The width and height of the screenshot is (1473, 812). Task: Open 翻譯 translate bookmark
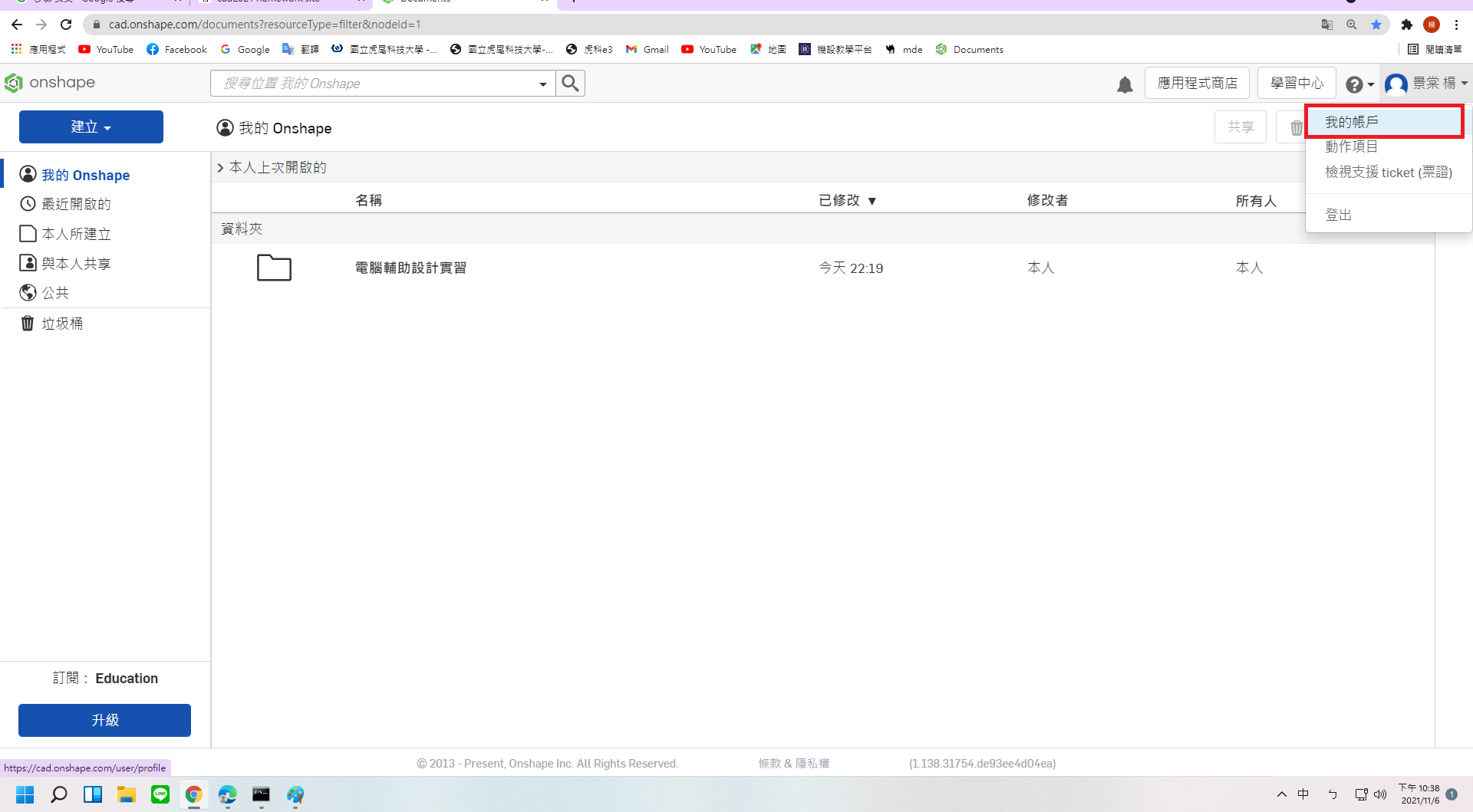[x=300, y=49]
